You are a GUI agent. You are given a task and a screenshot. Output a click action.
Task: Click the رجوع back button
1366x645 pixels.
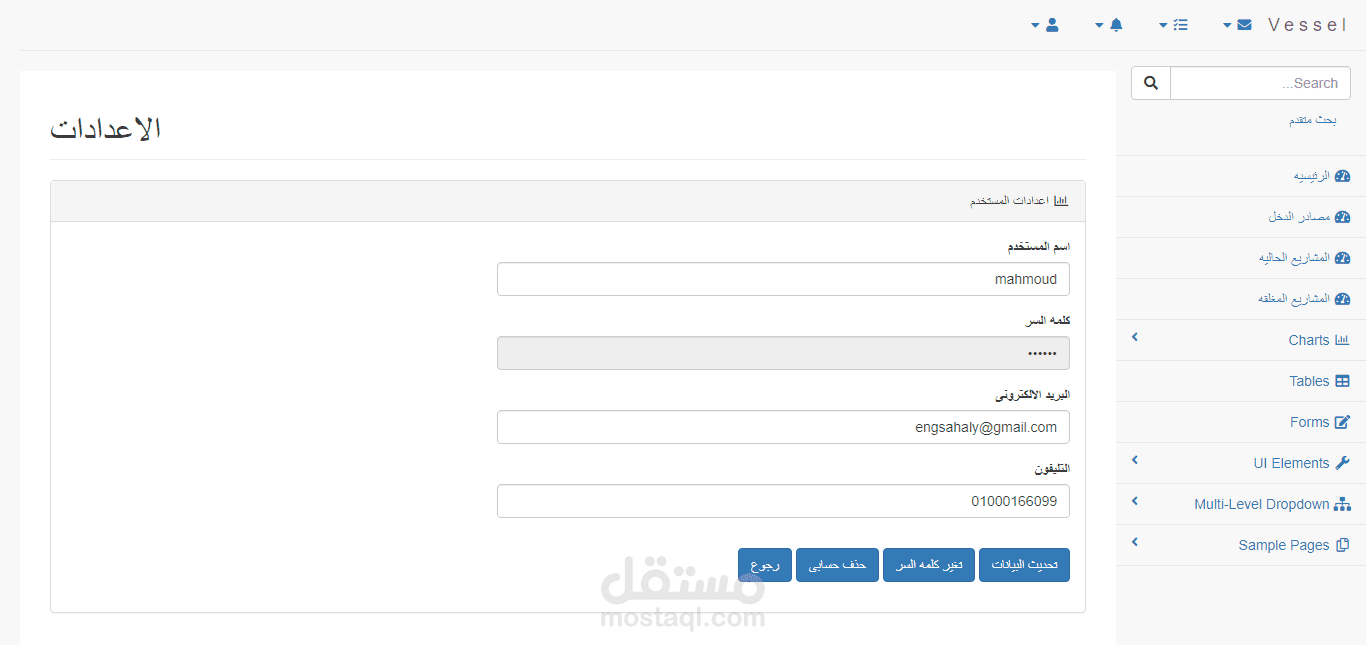click(765, 565)
